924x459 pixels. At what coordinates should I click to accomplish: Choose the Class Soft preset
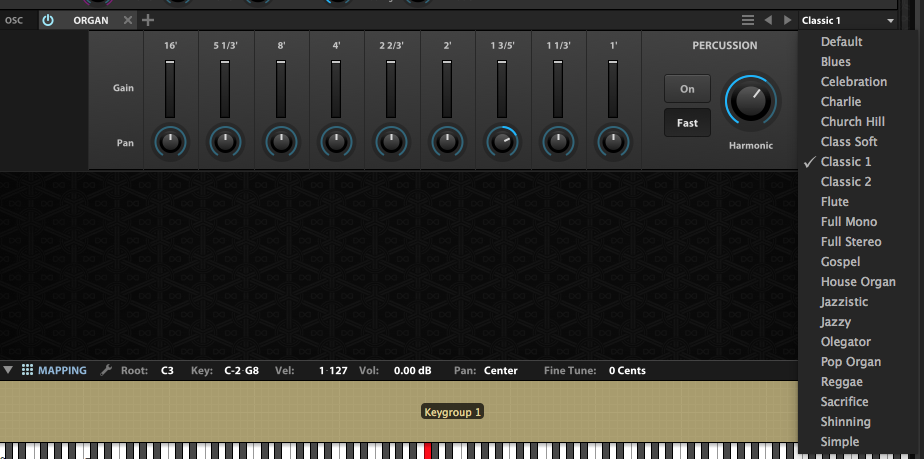click(x=848, y=142)
